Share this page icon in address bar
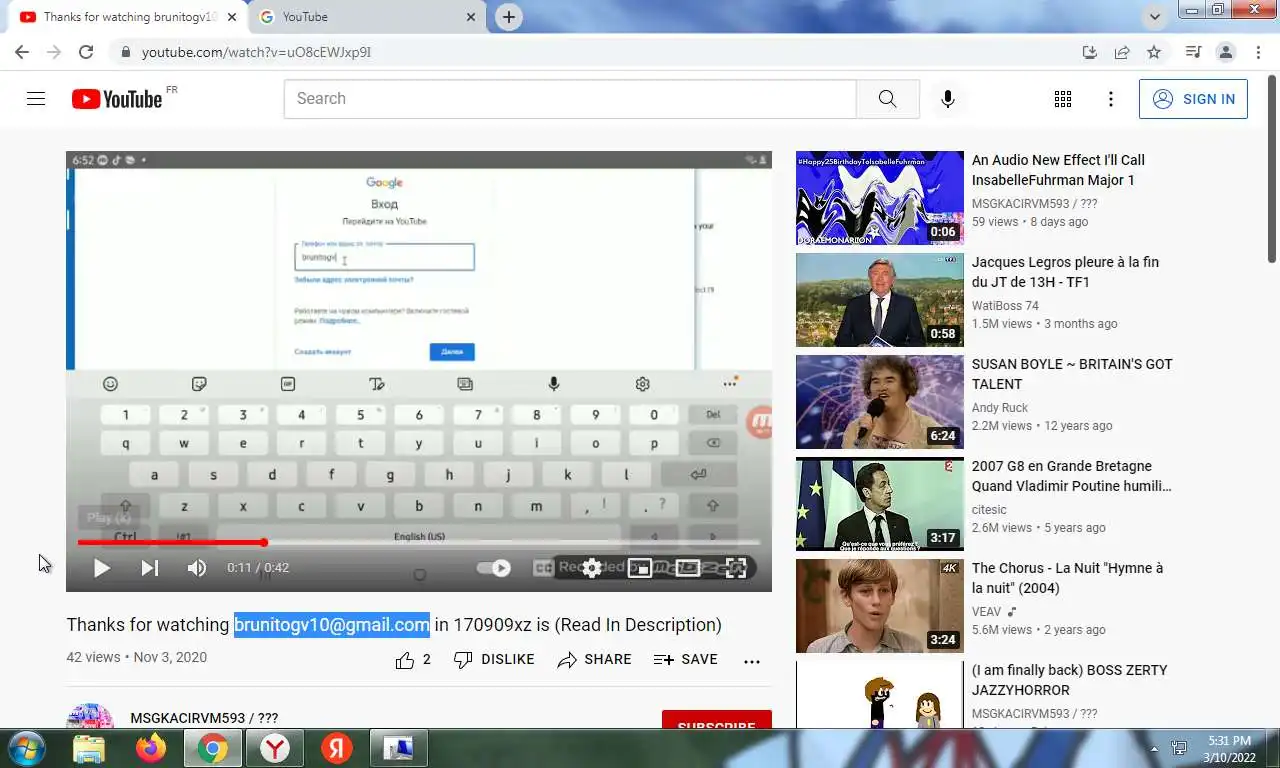The height and width of the screenshot is (768, 1280). [1122, 52]
